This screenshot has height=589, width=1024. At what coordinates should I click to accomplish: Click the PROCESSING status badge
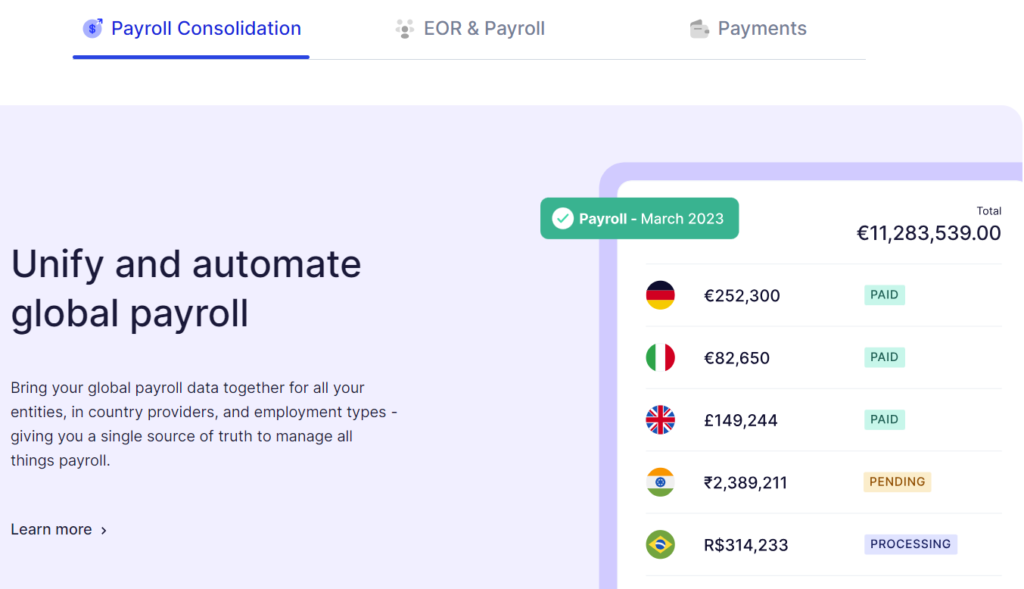coord(910,544)
